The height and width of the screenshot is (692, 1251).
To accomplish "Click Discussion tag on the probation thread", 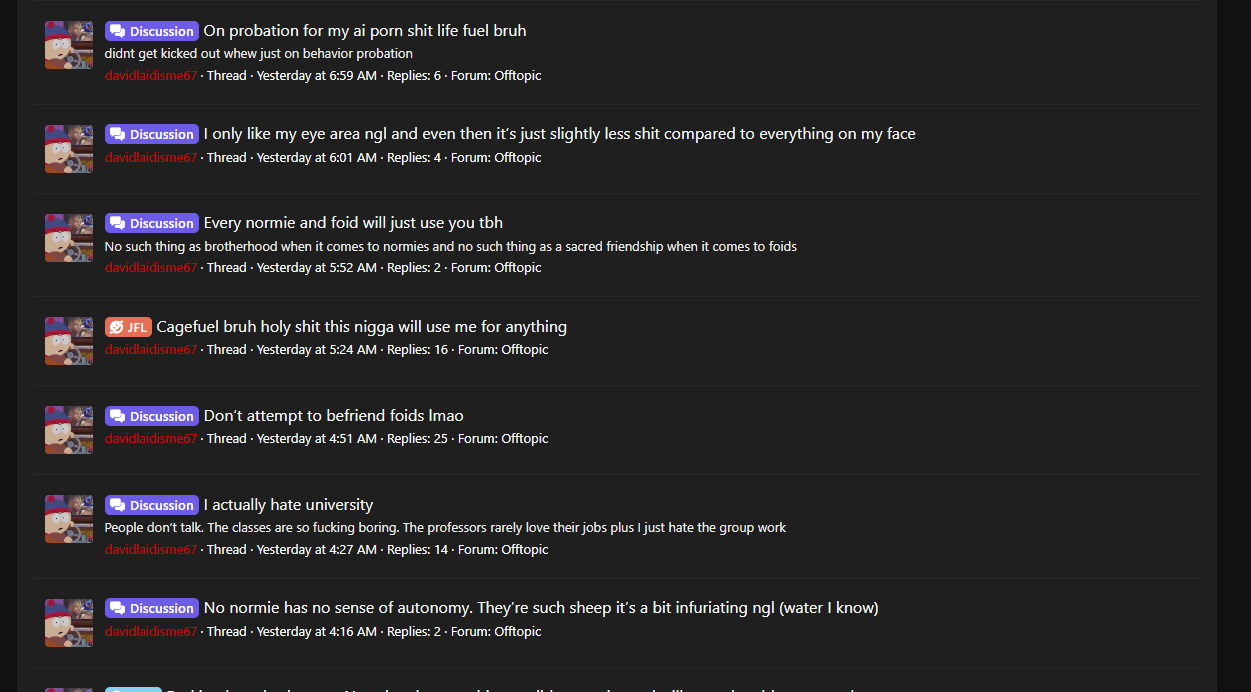I will [x=151, y=31].
